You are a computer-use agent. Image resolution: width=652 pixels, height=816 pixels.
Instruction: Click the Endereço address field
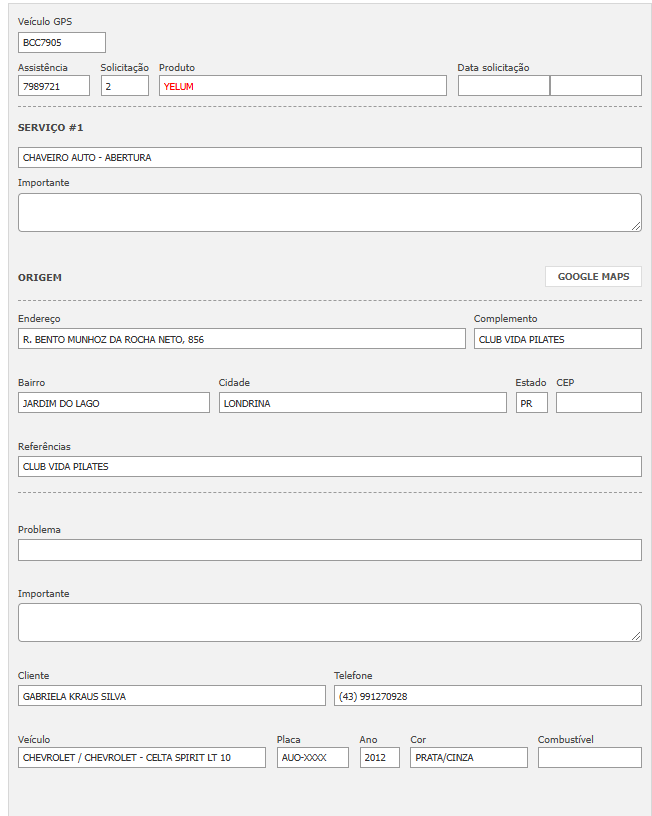(241, 339)
